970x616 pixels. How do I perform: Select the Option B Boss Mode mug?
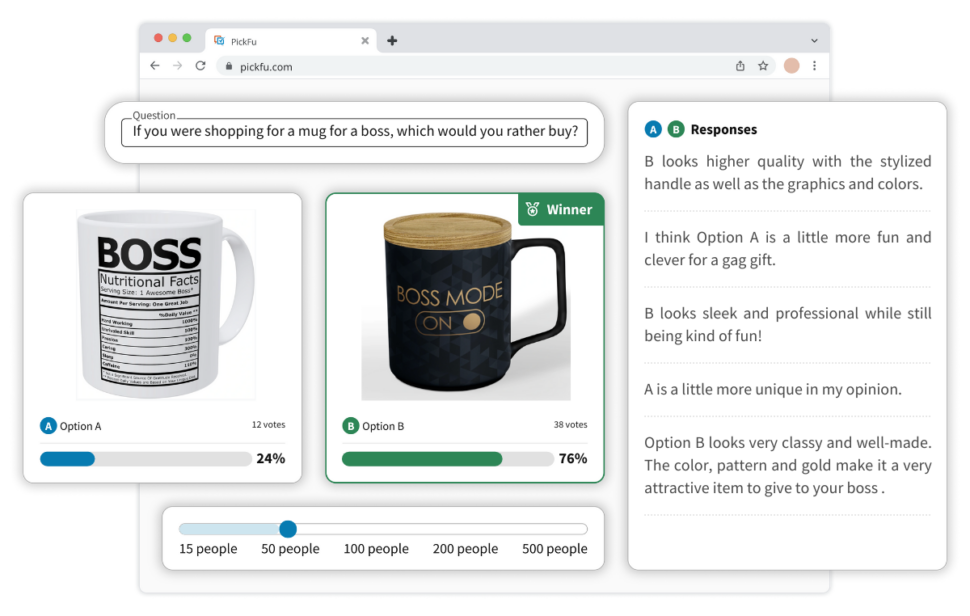[466, 306]
